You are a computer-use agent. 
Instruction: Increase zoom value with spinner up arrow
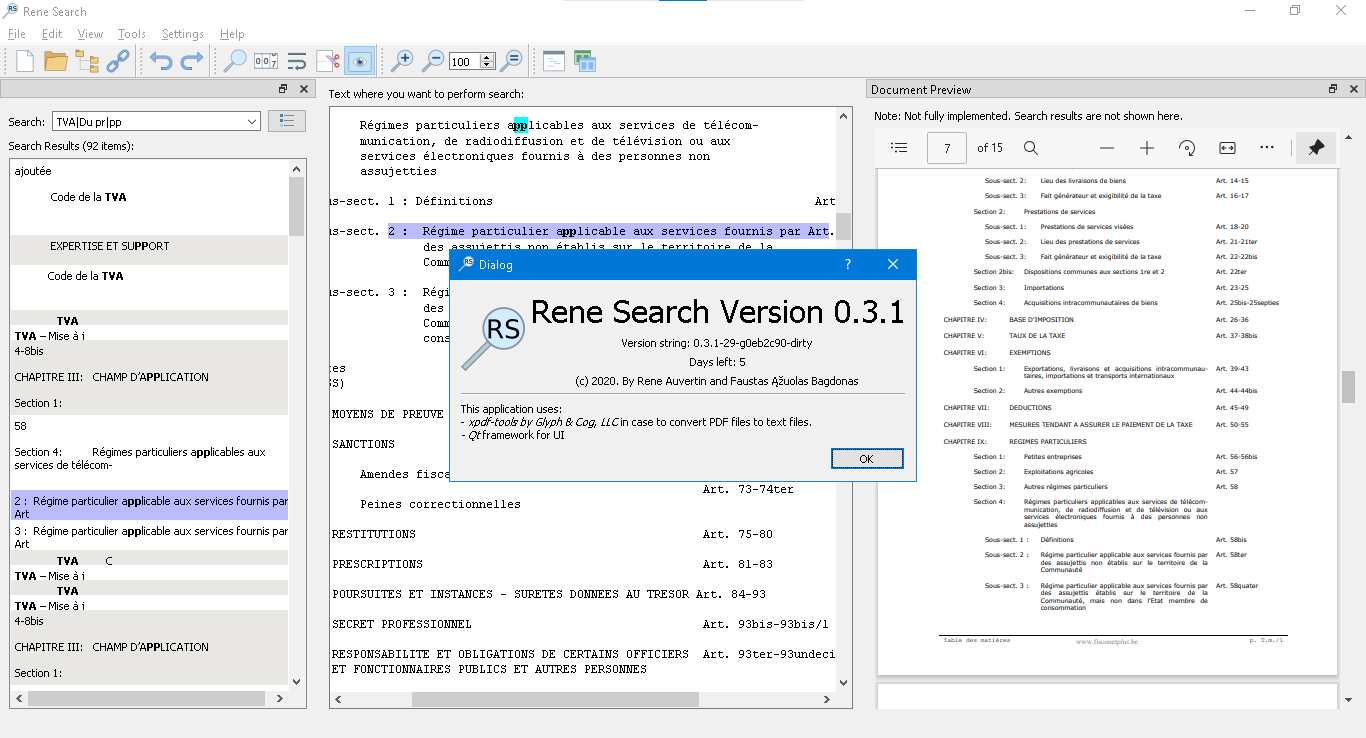click(x=487, y=57)
